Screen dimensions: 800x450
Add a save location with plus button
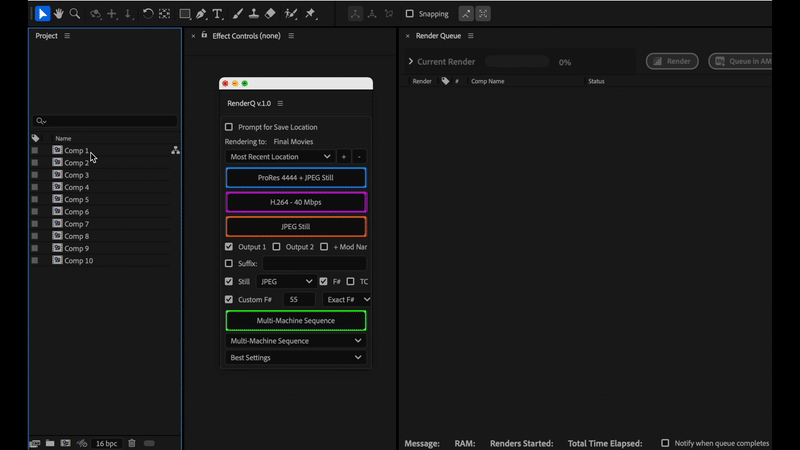tap(344, 157)
